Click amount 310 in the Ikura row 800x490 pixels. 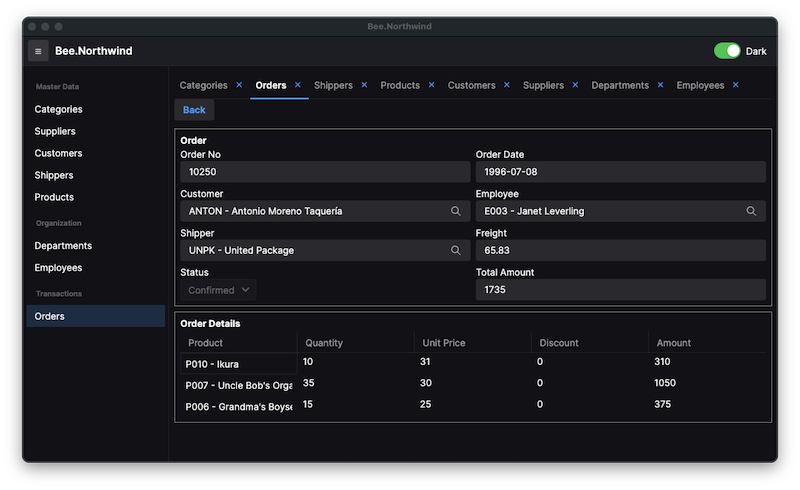(662, 361)
